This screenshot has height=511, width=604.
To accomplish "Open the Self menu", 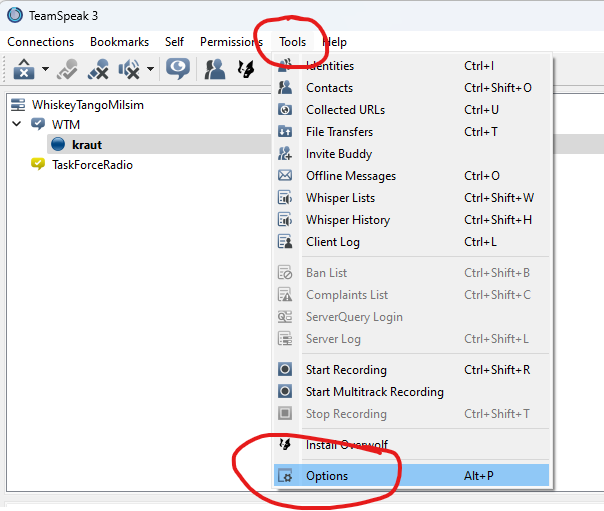I will [x=174, y=42].
